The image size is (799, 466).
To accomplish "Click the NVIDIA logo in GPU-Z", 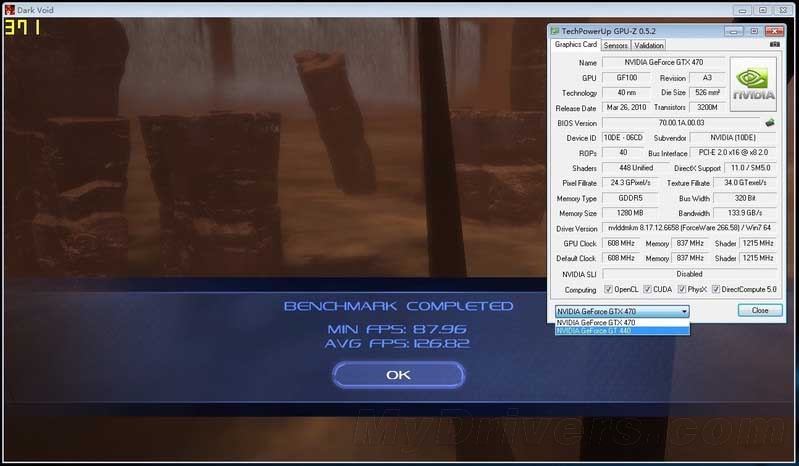I will (753, 84).
